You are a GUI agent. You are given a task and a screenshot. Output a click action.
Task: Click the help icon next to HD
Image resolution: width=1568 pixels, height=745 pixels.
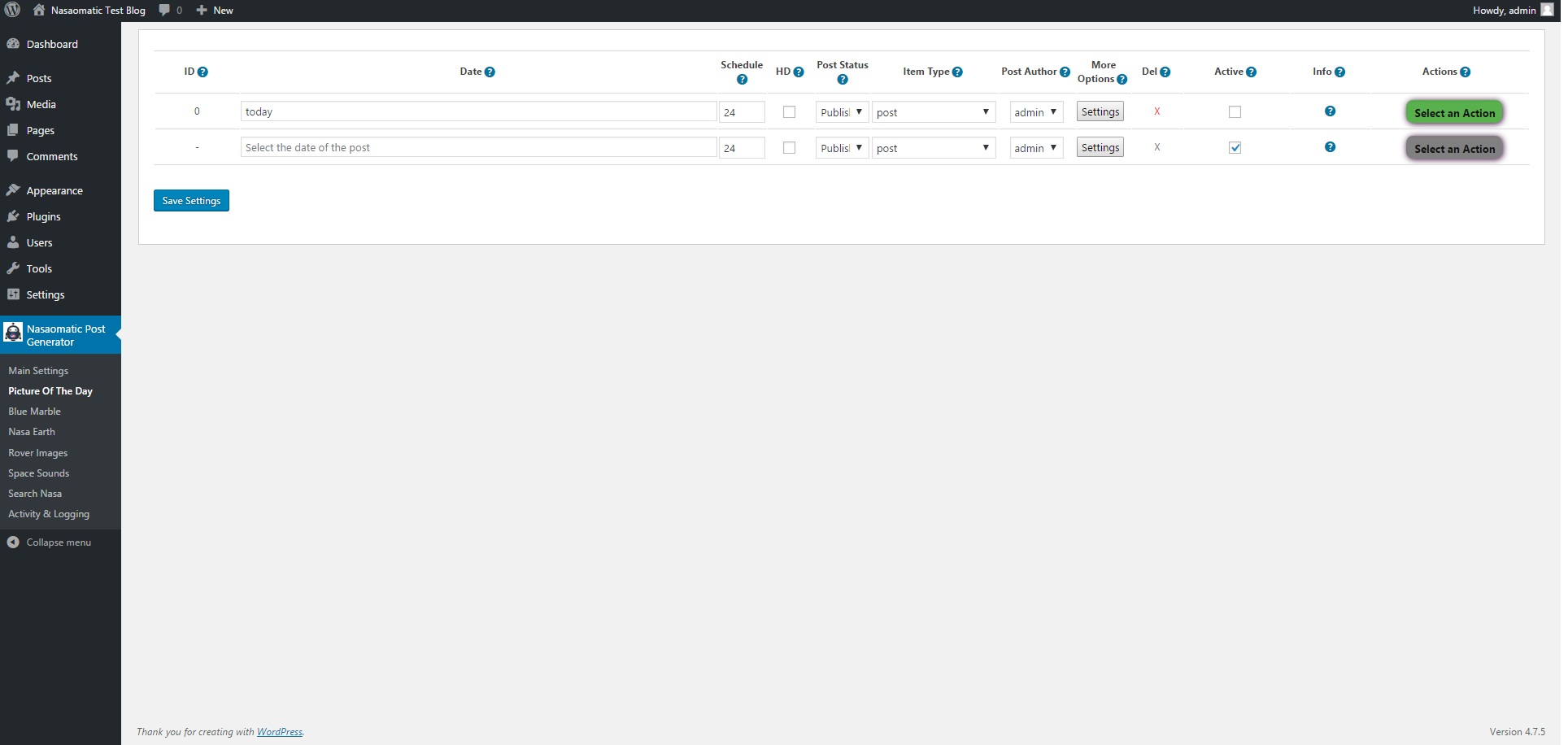point(799,72)
